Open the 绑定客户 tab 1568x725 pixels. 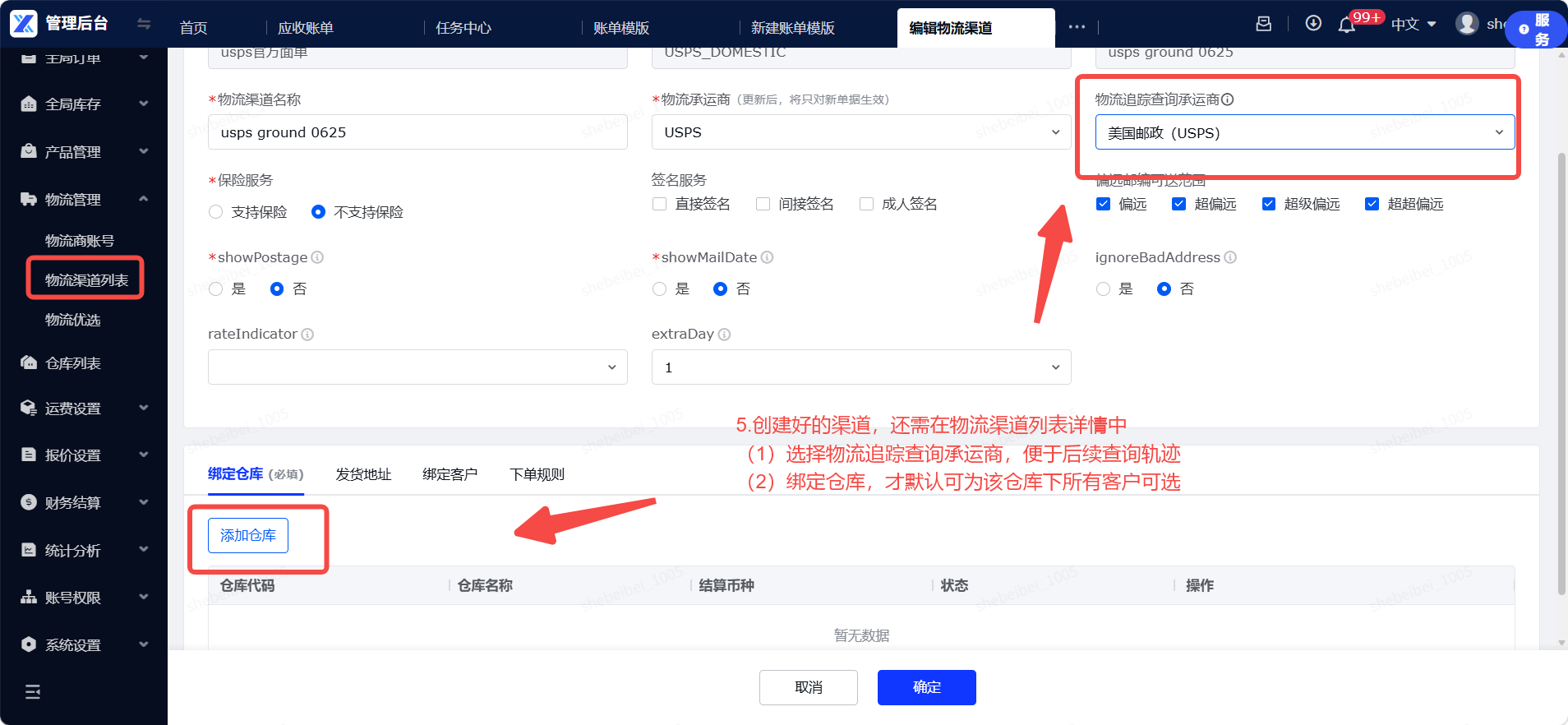(x=450, y=474)
